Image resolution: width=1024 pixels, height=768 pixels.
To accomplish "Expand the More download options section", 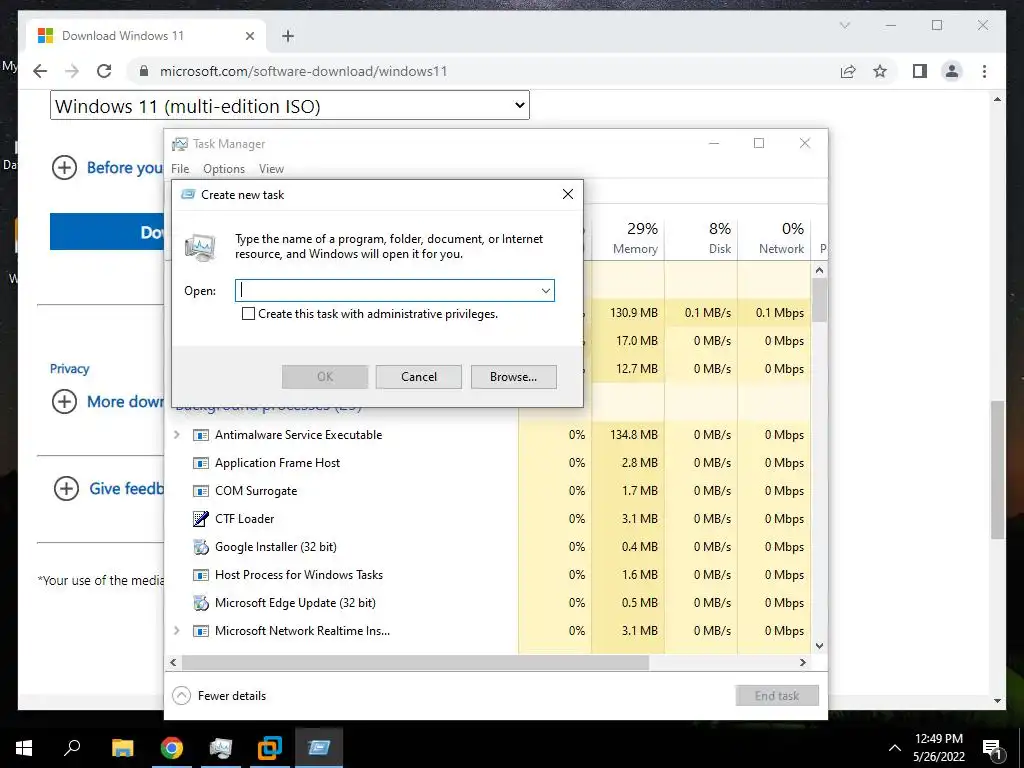I will pos(64,402).
